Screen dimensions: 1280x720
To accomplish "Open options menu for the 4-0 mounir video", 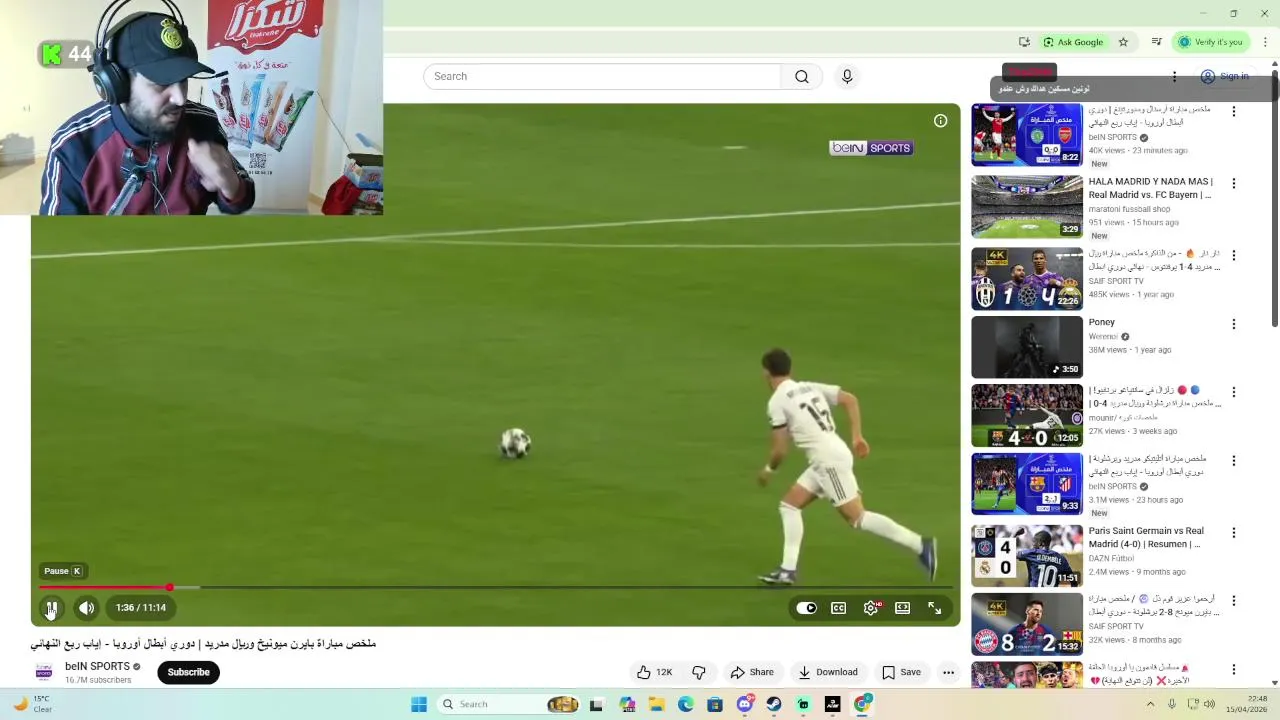I will tap(1234, 392).
